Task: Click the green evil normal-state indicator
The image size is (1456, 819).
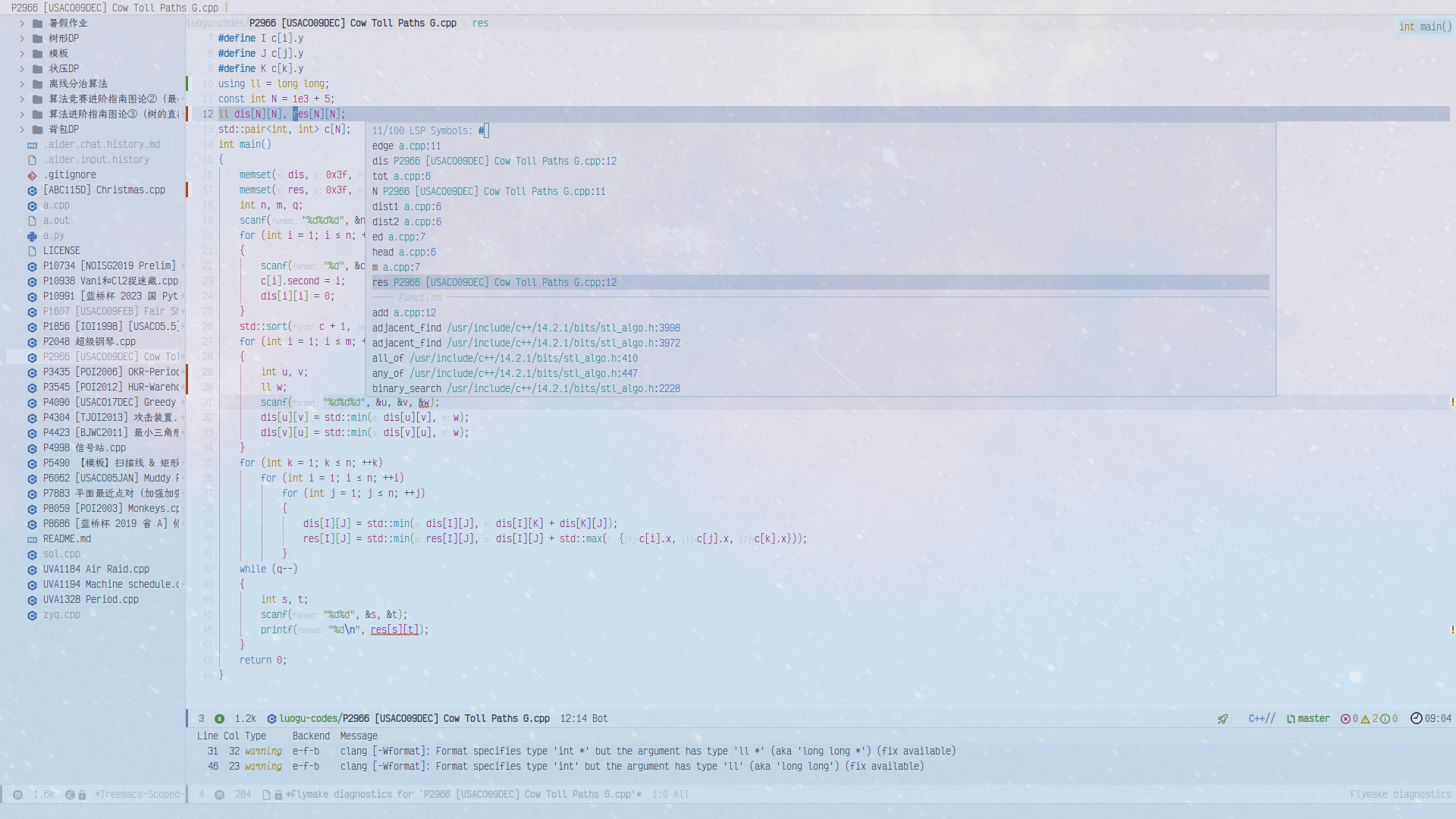Action: [219, 719]
